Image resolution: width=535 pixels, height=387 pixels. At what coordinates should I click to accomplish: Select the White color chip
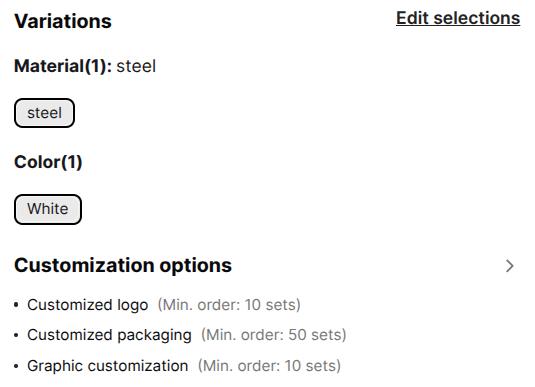pyautogui.click(x=48, y=209)
